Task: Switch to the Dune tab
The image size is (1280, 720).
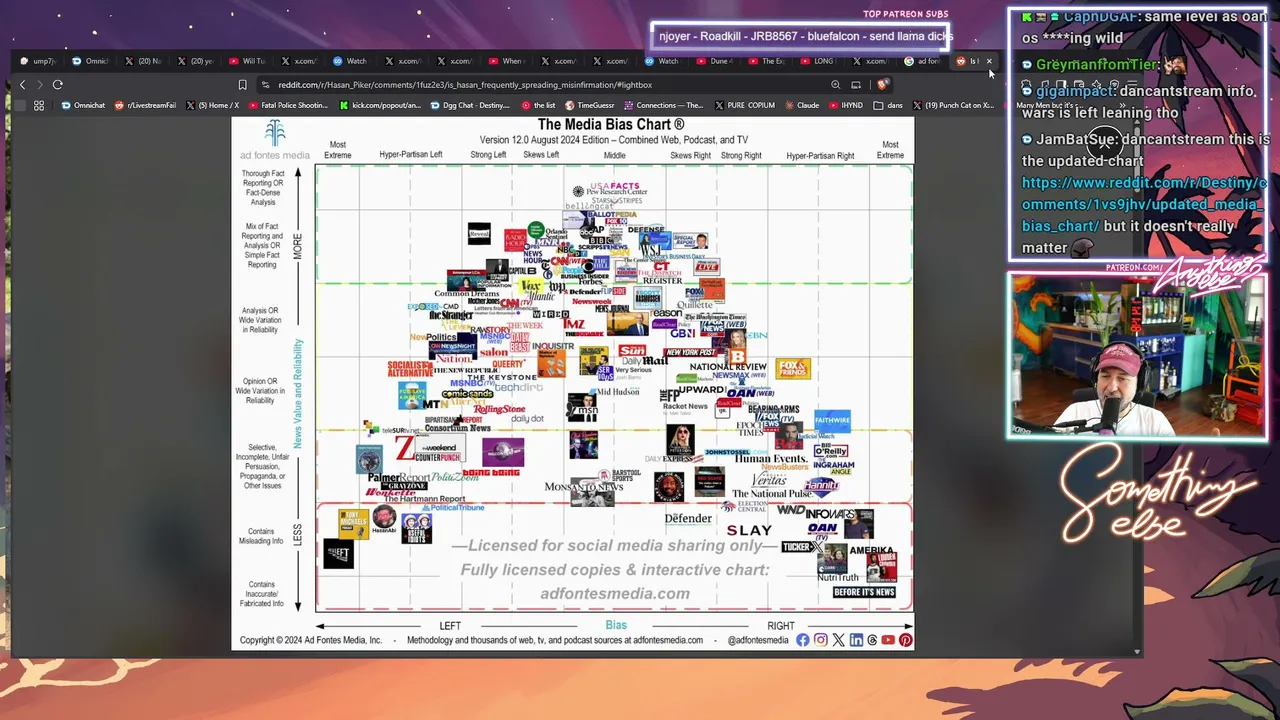Action: click(715, 61)
